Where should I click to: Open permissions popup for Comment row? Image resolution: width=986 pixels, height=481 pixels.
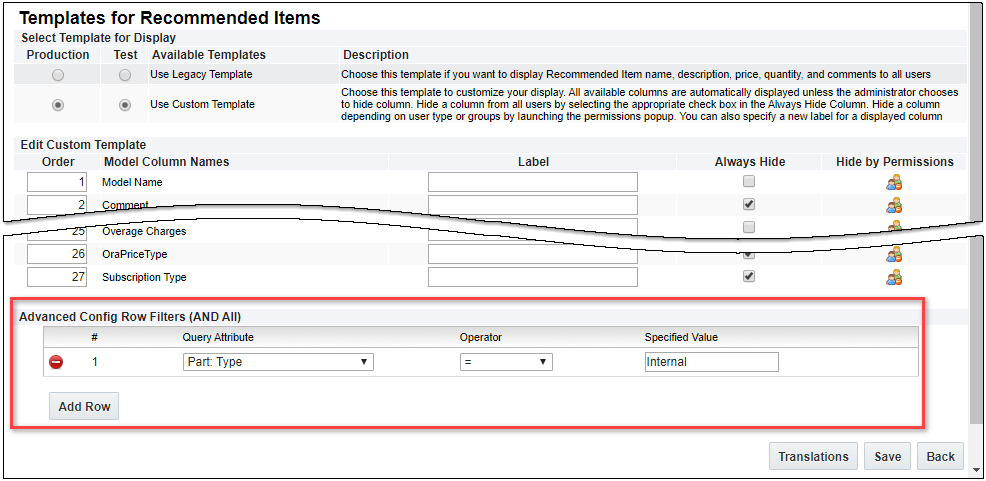click(894, 205)
